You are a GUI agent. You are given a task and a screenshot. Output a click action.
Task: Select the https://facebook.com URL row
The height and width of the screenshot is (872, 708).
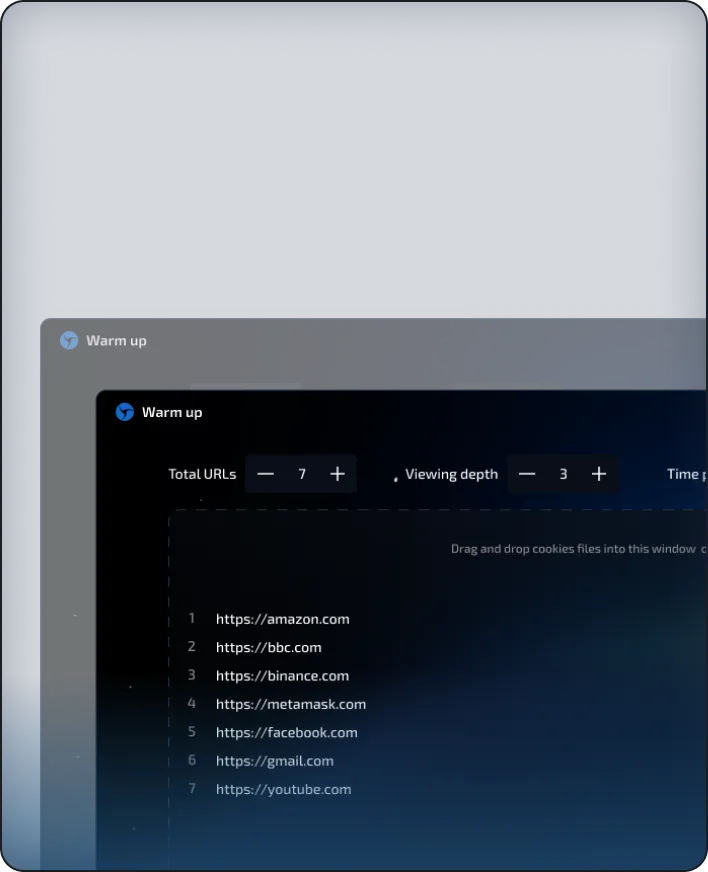(x=286, y=732)
